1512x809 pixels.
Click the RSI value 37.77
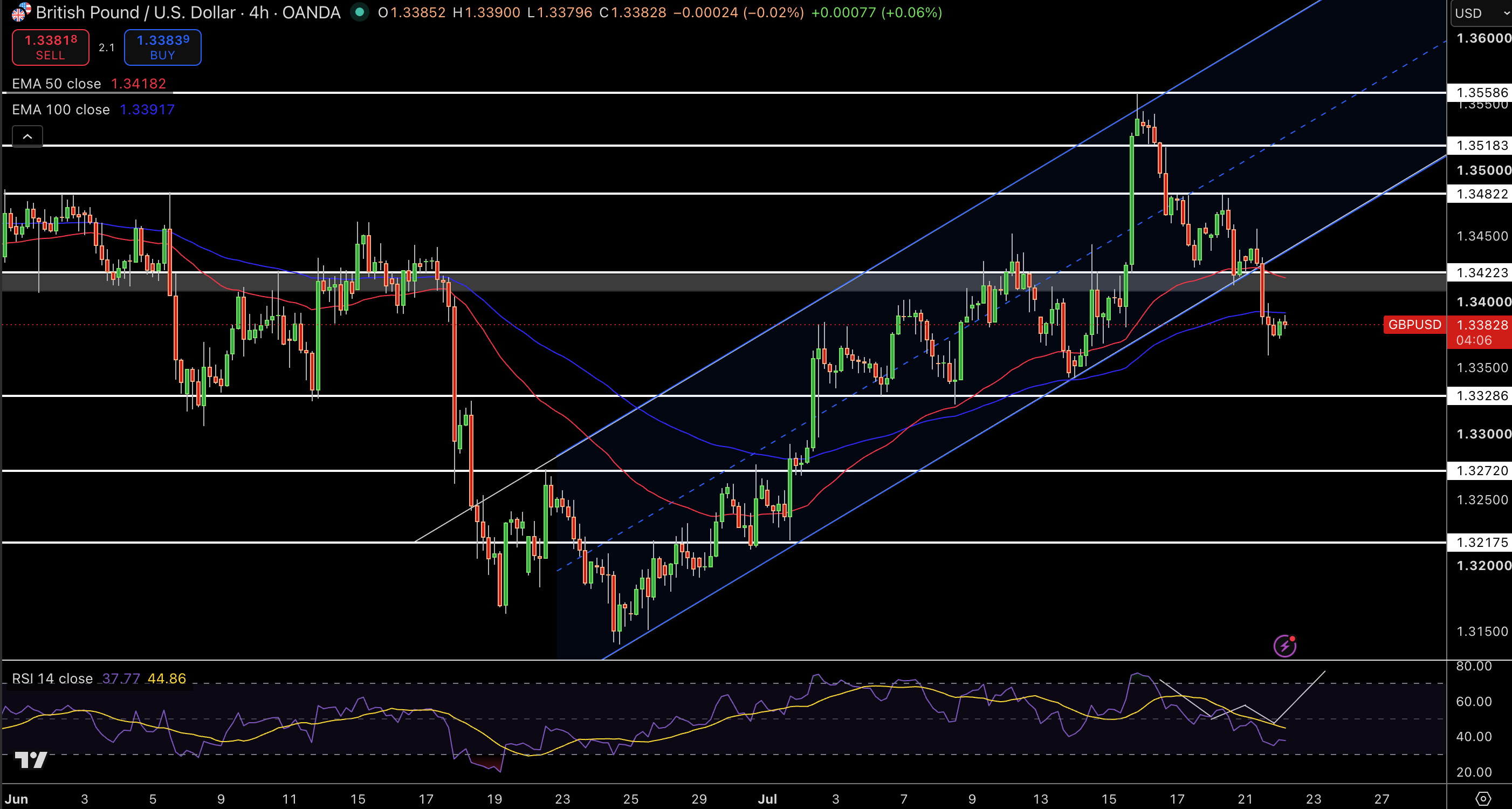pos(121,678)
